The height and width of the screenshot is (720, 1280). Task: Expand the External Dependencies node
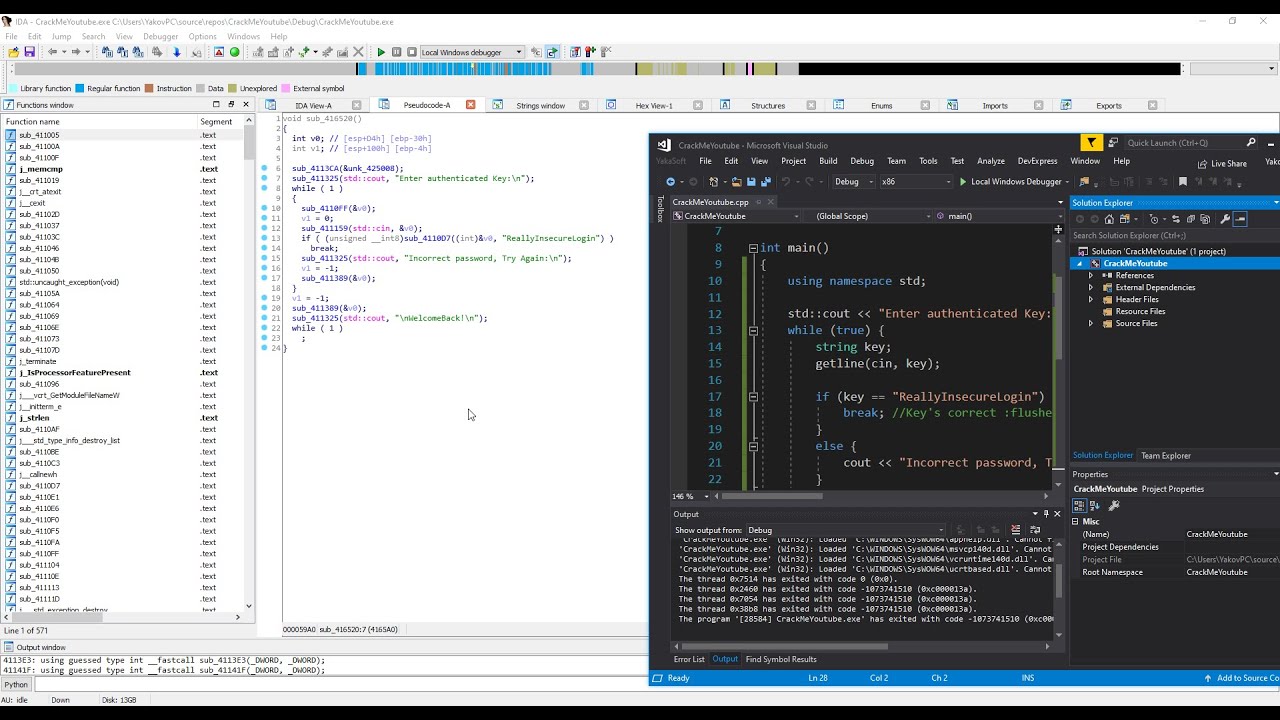click(1091, 287)
